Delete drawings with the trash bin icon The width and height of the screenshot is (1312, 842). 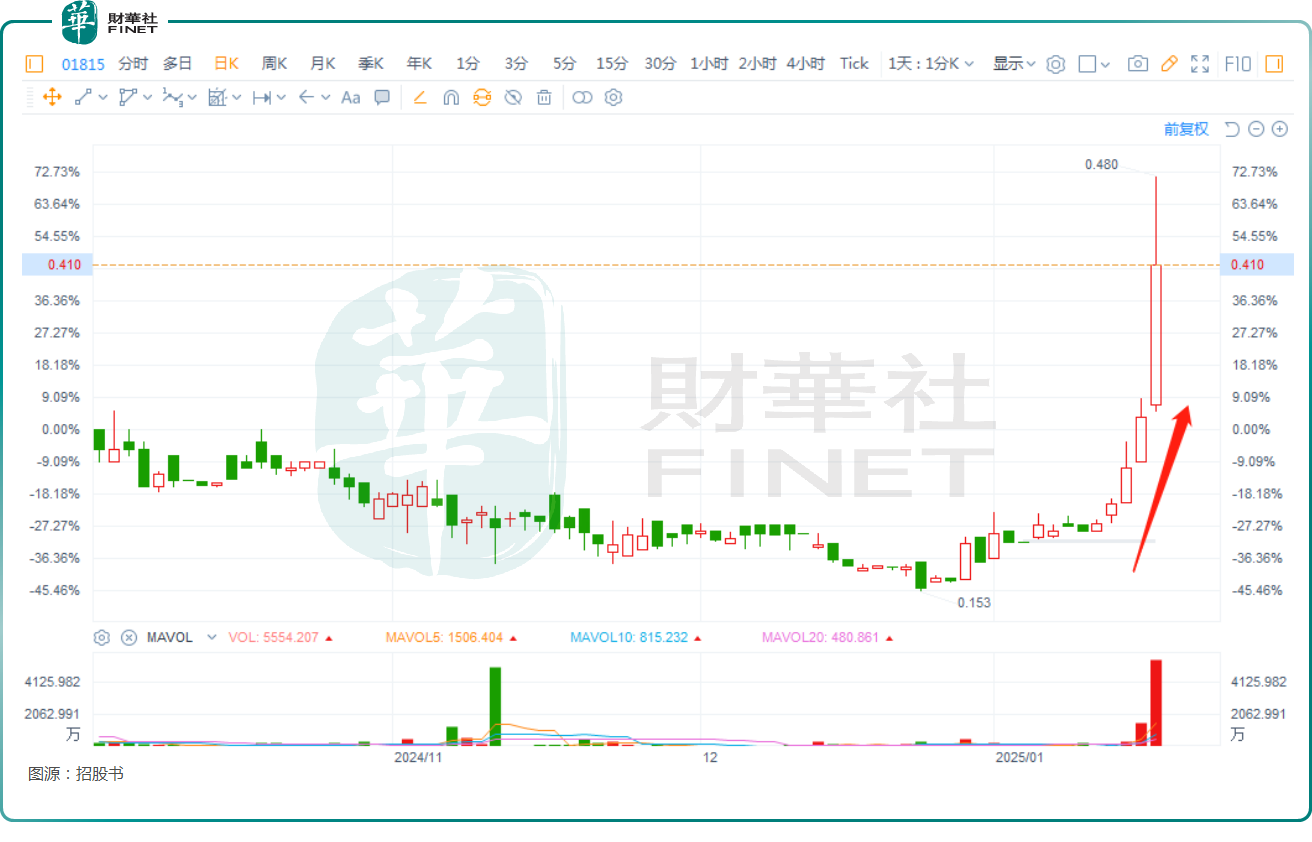click(x=544, y=98)
